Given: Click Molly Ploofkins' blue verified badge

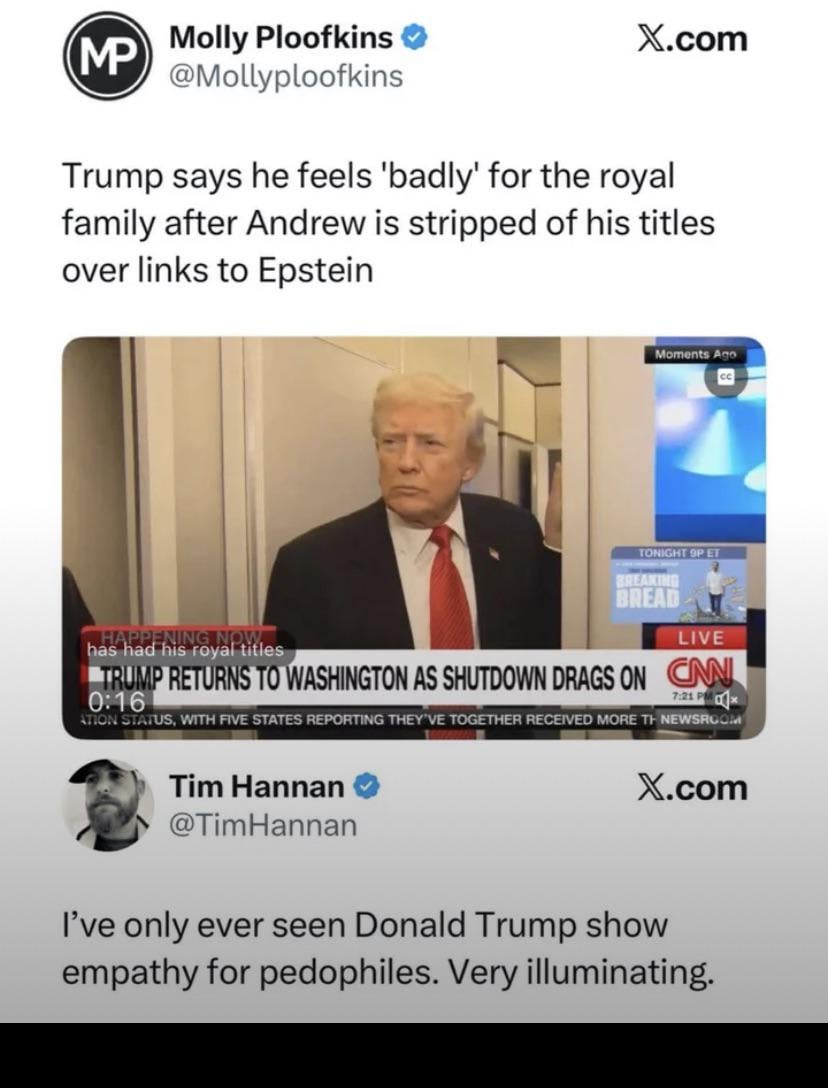Looking at the screenshot, I should 415,37.
